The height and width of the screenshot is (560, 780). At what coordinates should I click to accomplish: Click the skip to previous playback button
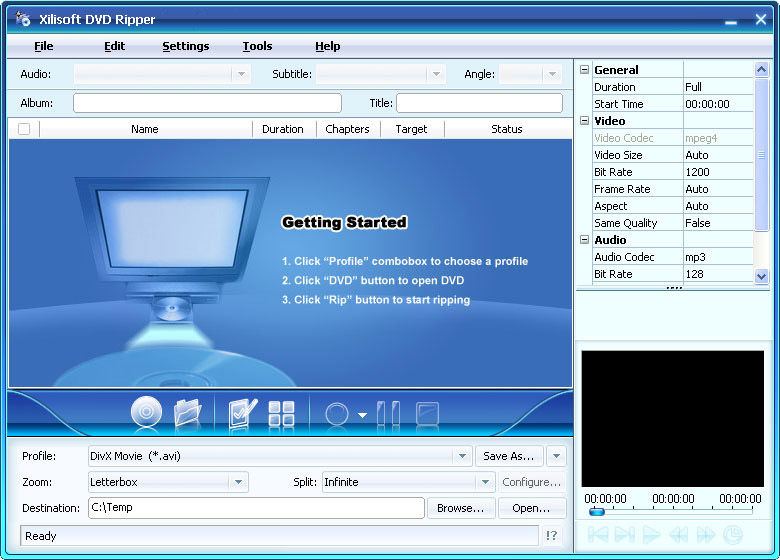[x=598, y=535]
